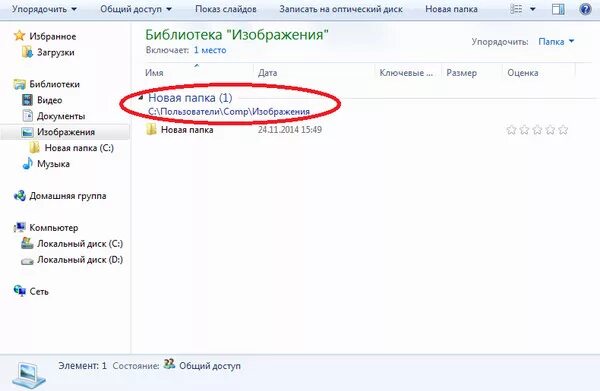600x391 pixels.
Task: Click the Новая папка (1) group title
Action: (x=190, y=98)
